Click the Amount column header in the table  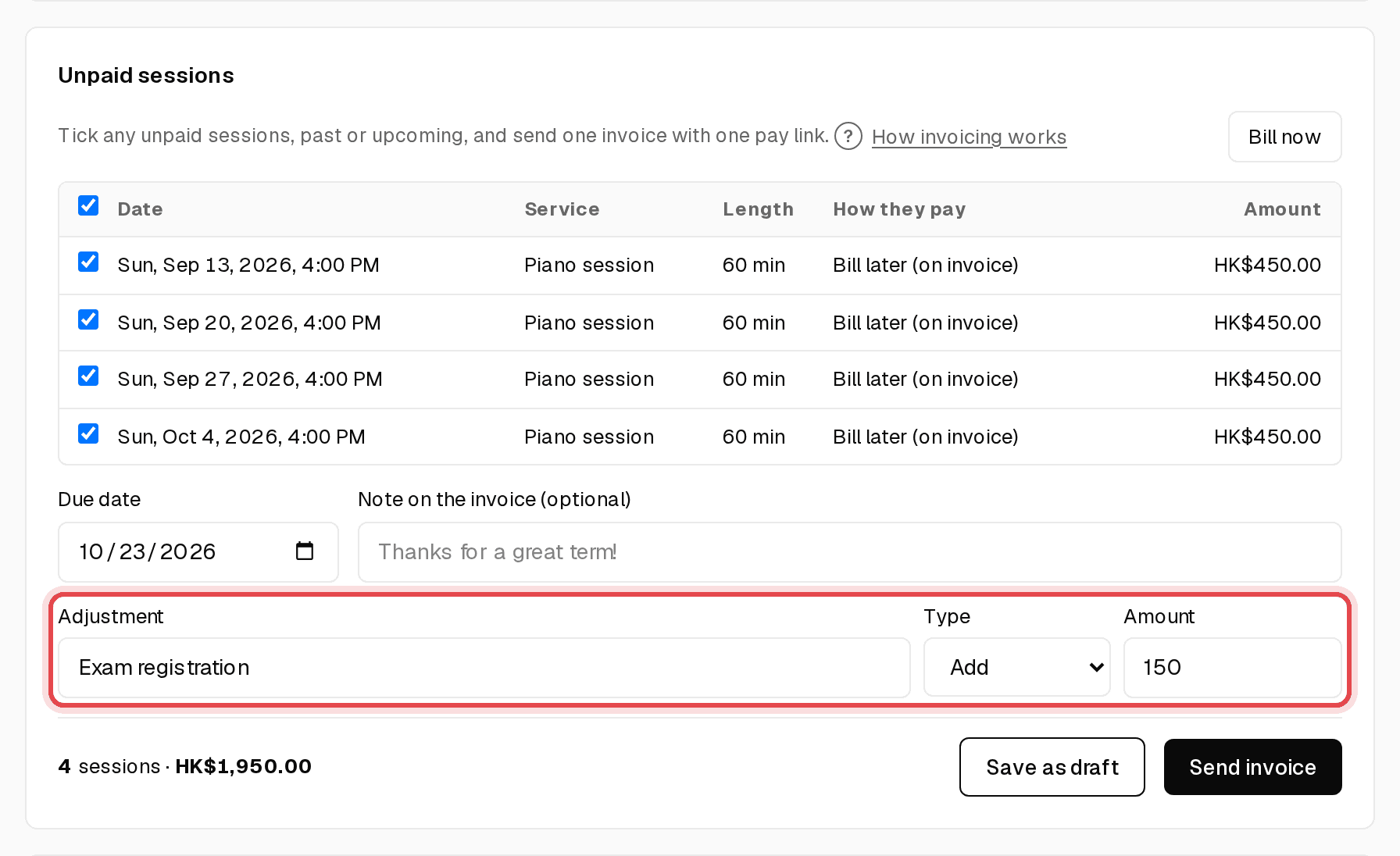click(x=1282, y=209)
